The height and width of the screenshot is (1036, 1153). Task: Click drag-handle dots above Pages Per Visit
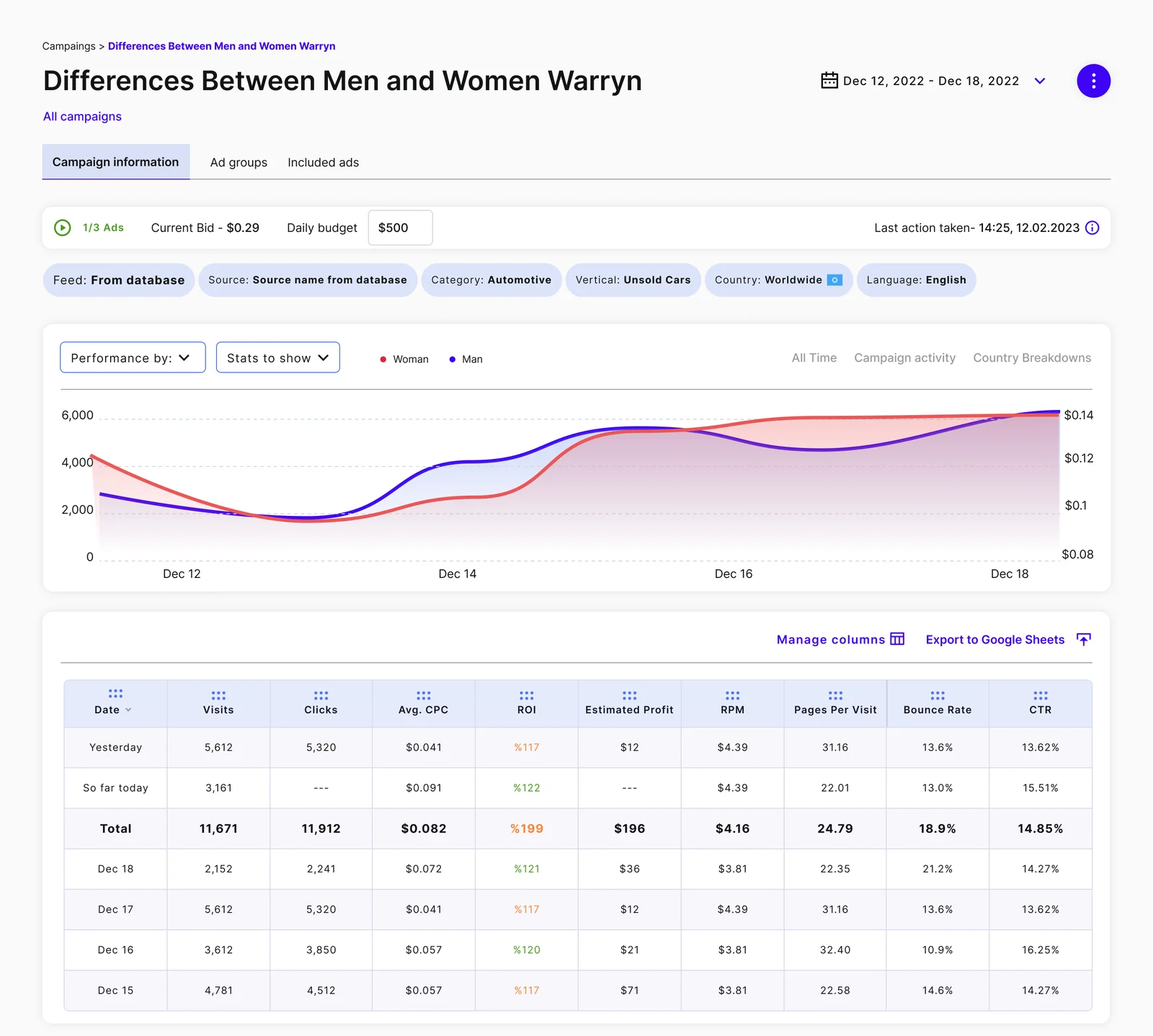tap(835, 695)
